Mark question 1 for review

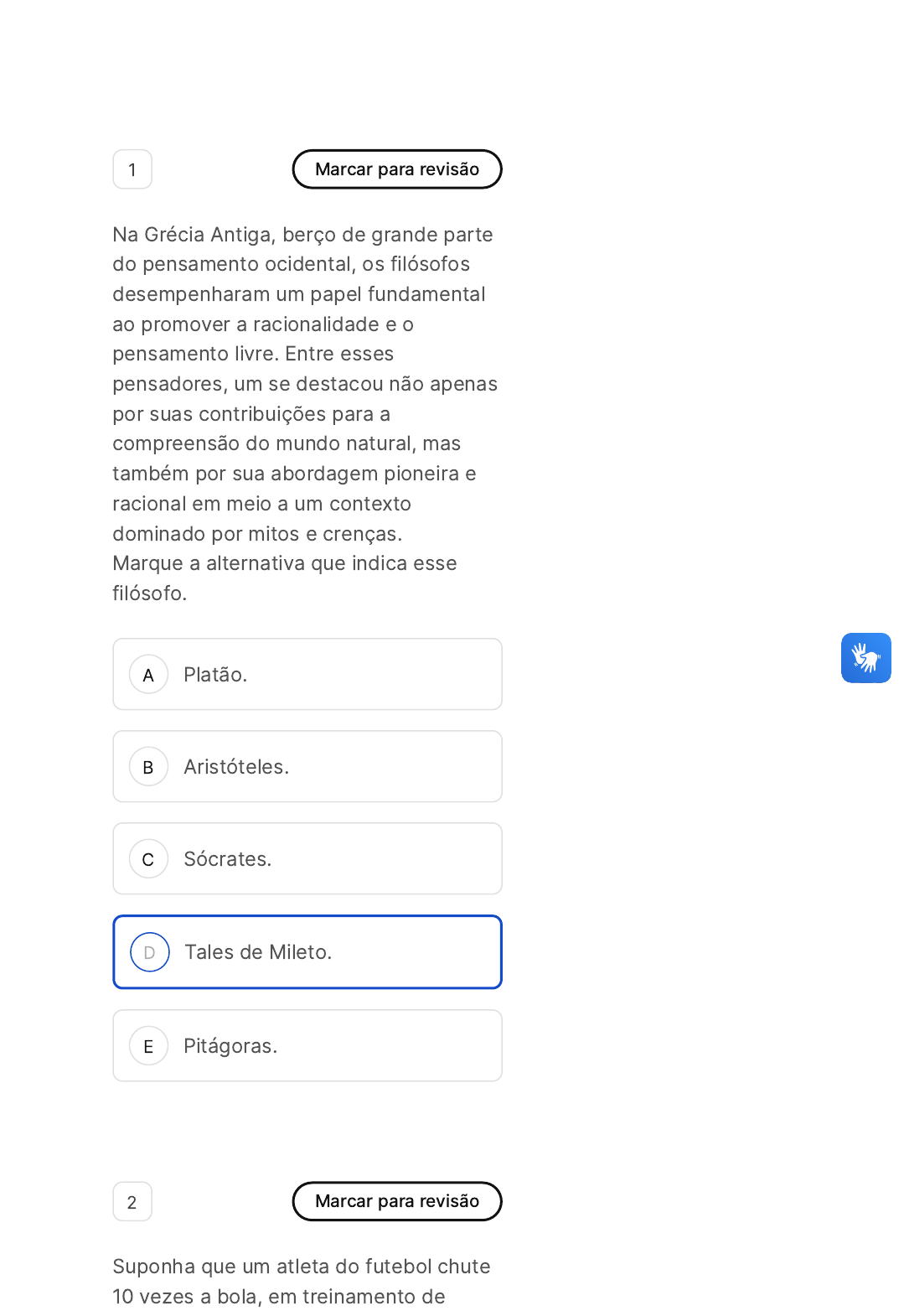point(396,169)
